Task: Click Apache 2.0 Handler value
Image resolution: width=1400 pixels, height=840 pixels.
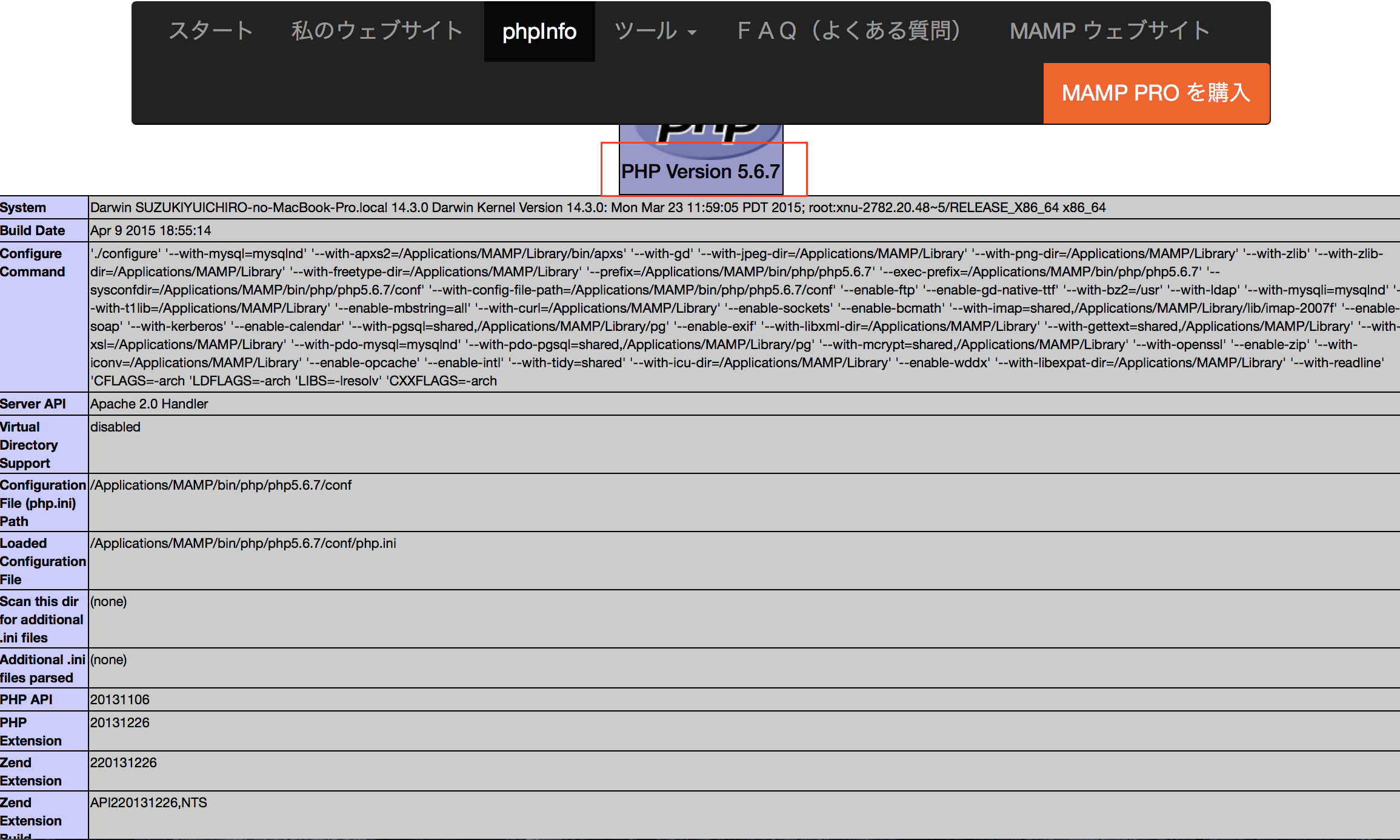Action: pyautogui.click(x=148, y=404)
